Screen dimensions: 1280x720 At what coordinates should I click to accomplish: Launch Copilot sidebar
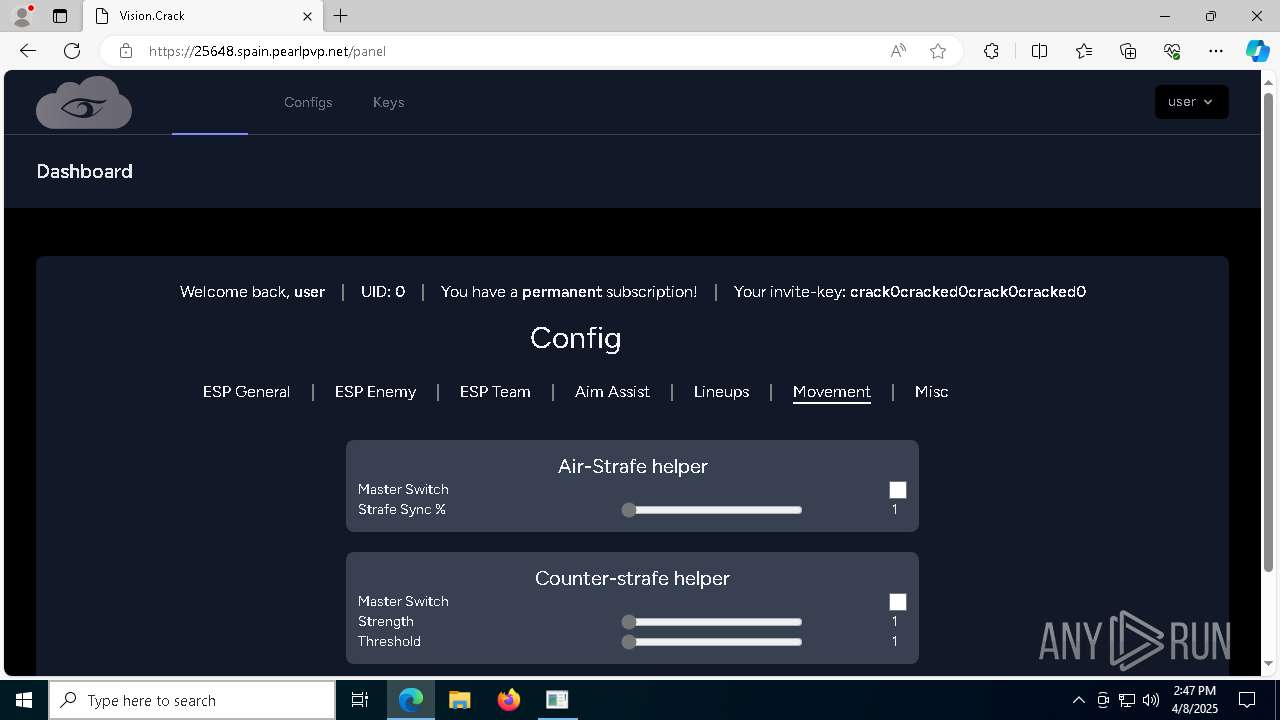(x=1257, y=51)
